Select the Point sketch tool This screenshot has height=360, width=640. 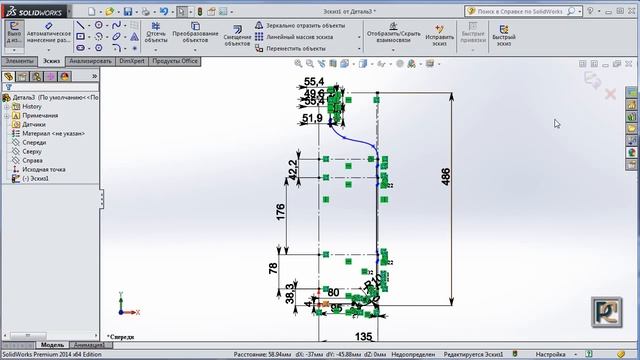(134, 48)
